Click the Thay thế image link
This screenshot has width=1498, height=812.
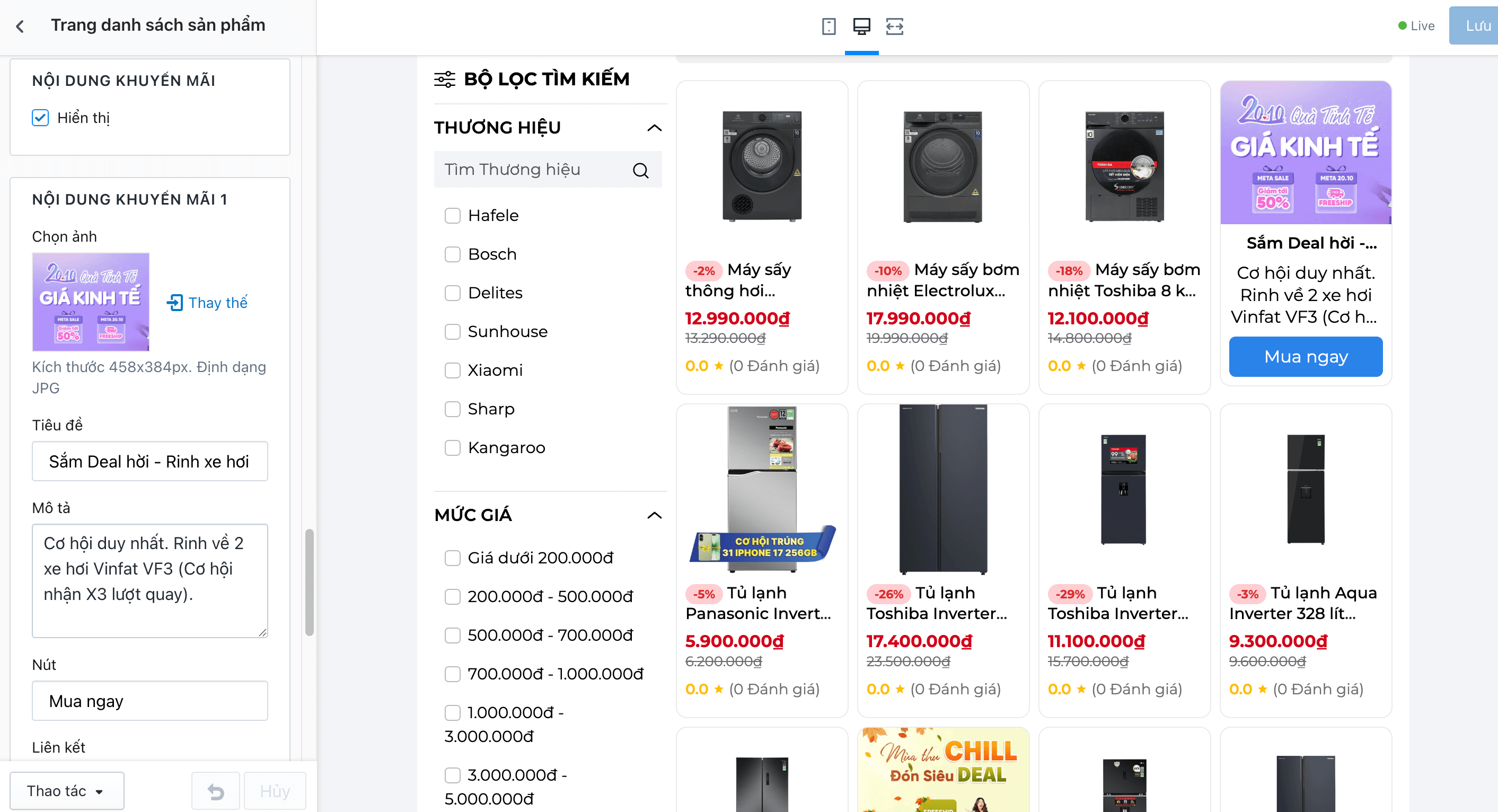(x=218, y=303)
